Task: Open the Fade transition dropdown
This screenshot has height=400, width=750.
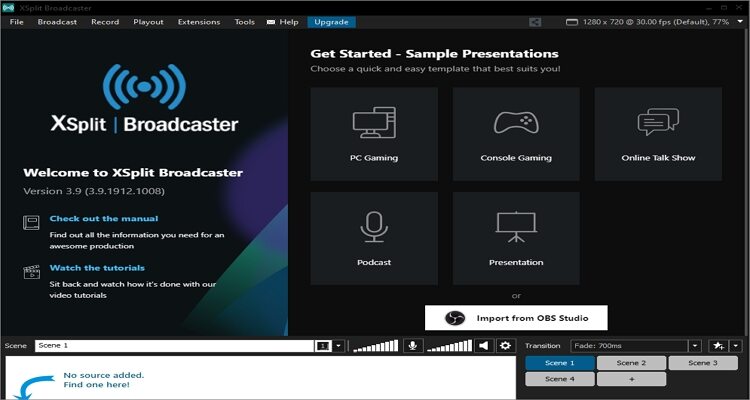Action: tap(695, 345)
